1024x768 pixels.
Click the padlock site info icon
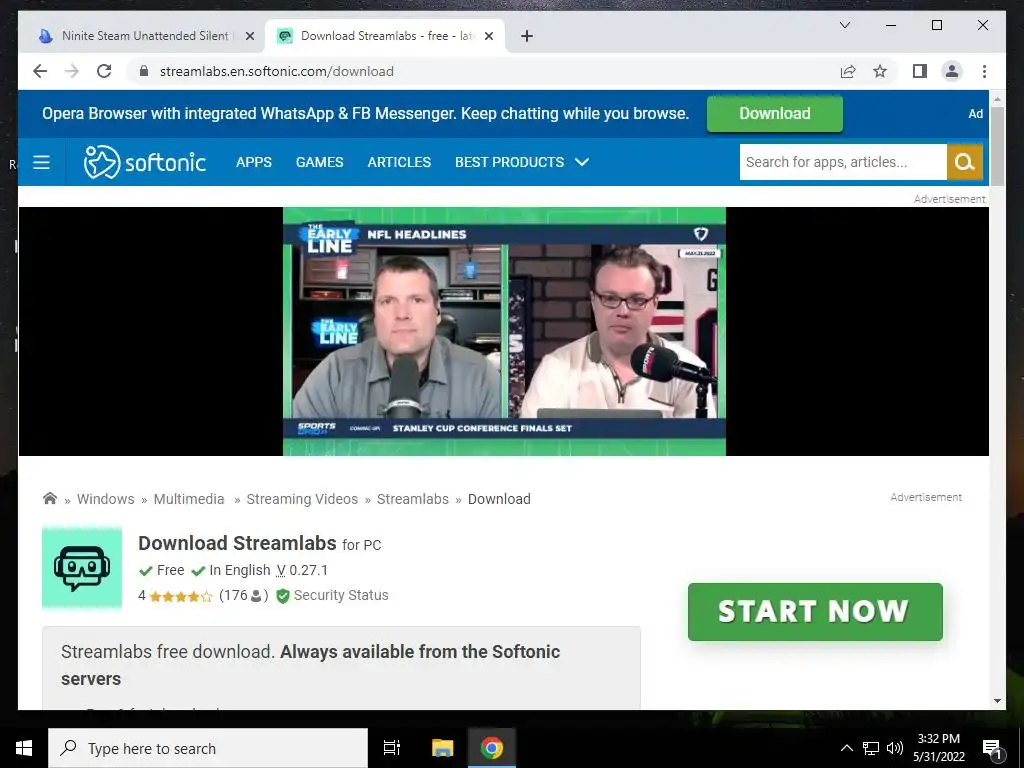[144, 71]
